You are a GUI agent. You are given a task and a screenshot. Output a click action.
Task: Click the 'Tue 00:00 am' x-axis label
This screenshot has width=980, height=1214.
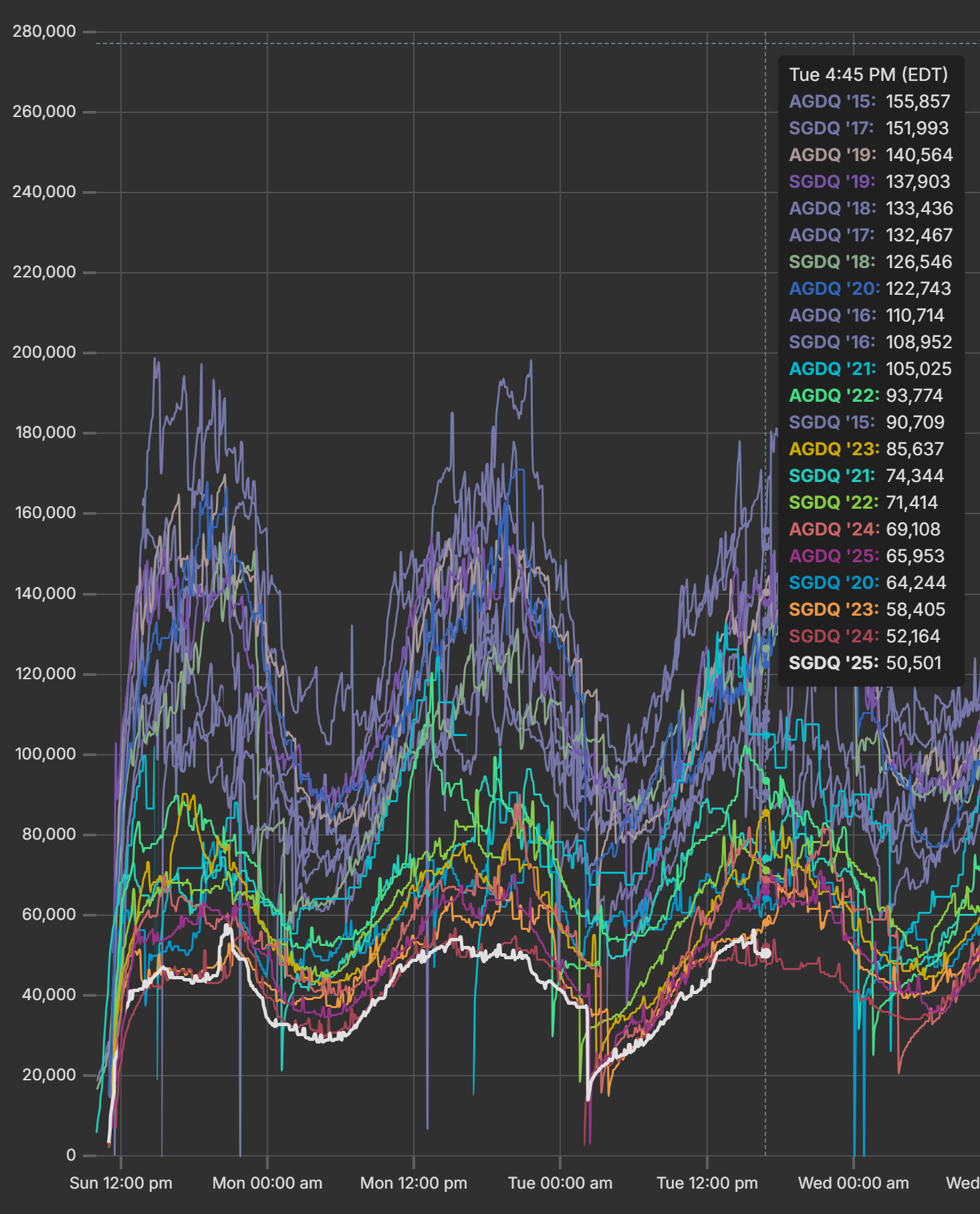(560, 1183)
